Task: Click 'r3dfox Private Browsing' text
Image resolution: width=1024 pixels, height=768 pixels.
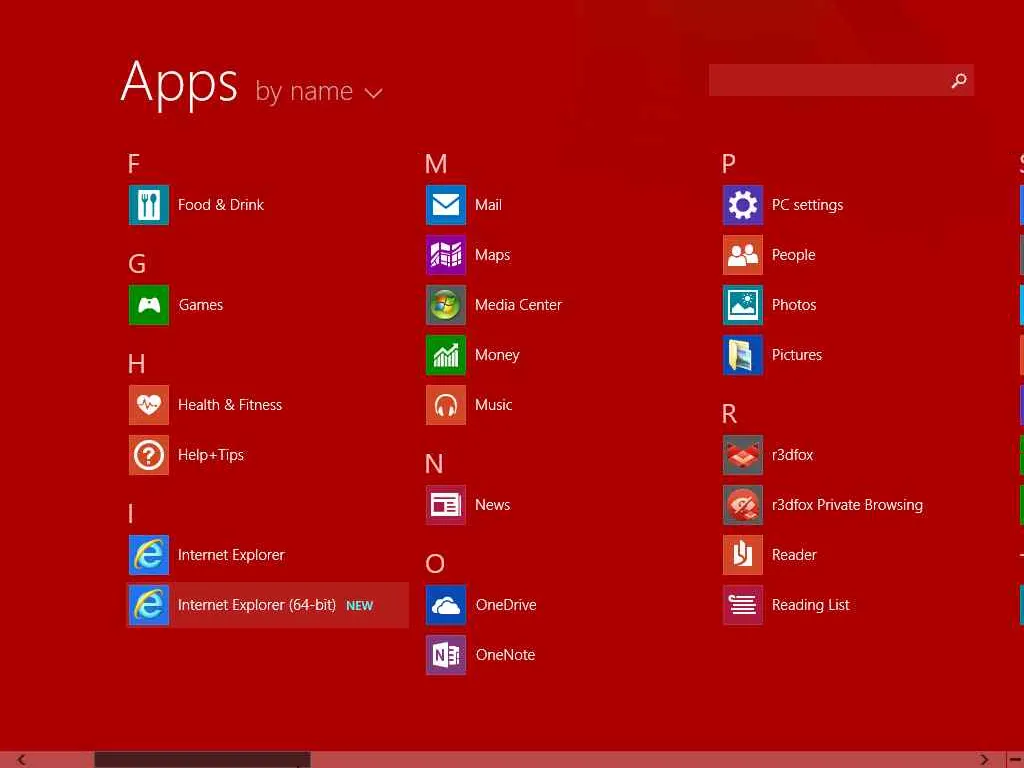Action: pos(847,505)
